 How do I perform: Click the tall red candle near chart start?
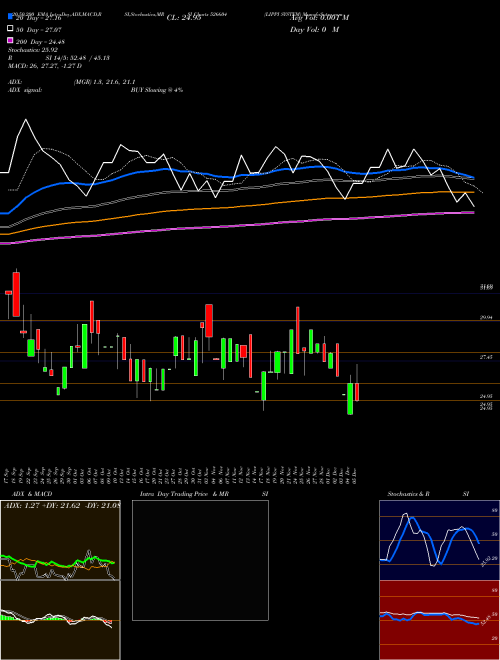coord(16,294)
